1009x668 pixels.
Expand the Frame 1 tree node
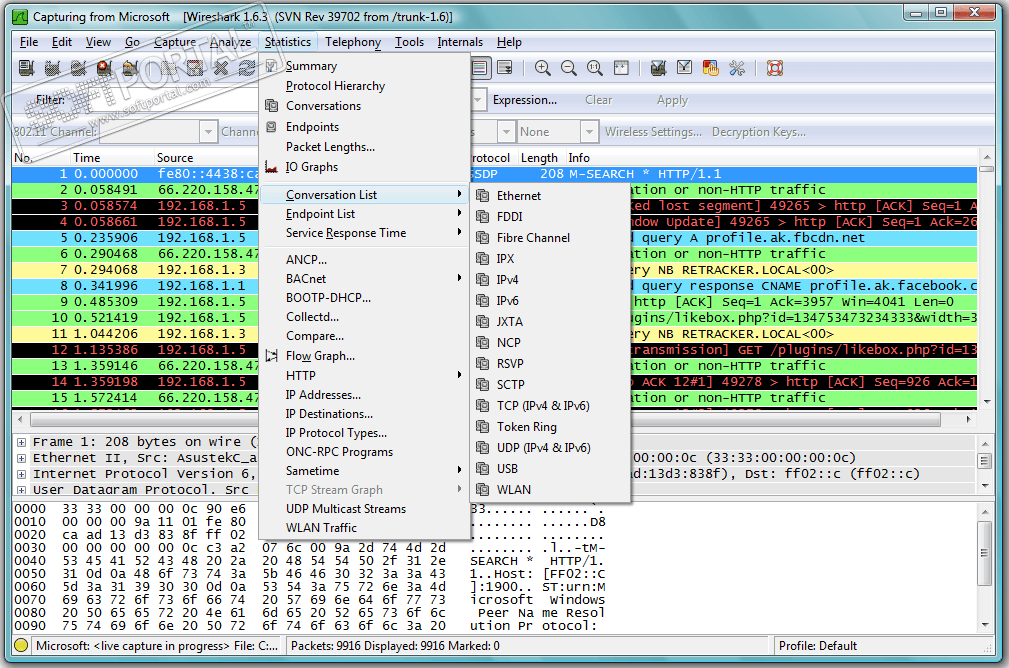tap(22, 442)
